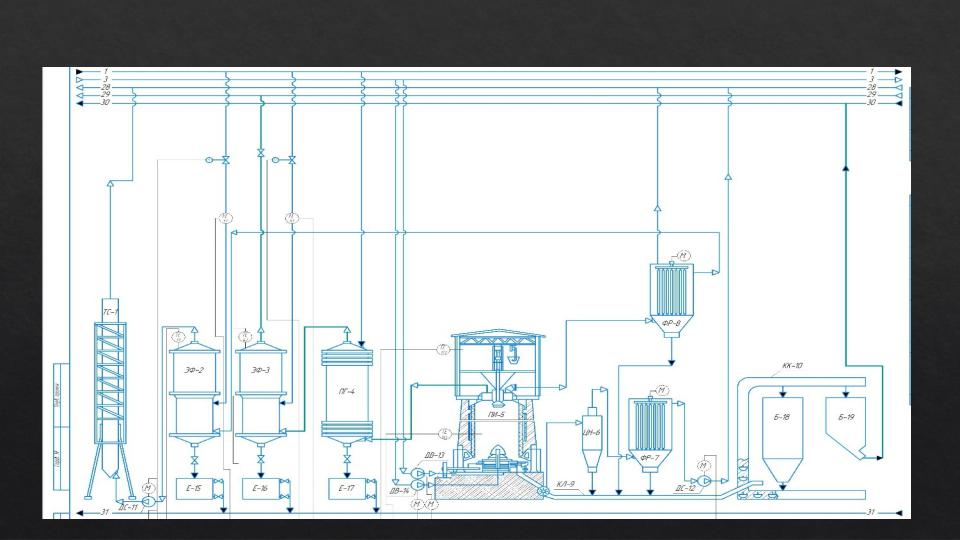Click the Е-16 tank label
This screenshot has width=960, height=540.
coord(260,488)
